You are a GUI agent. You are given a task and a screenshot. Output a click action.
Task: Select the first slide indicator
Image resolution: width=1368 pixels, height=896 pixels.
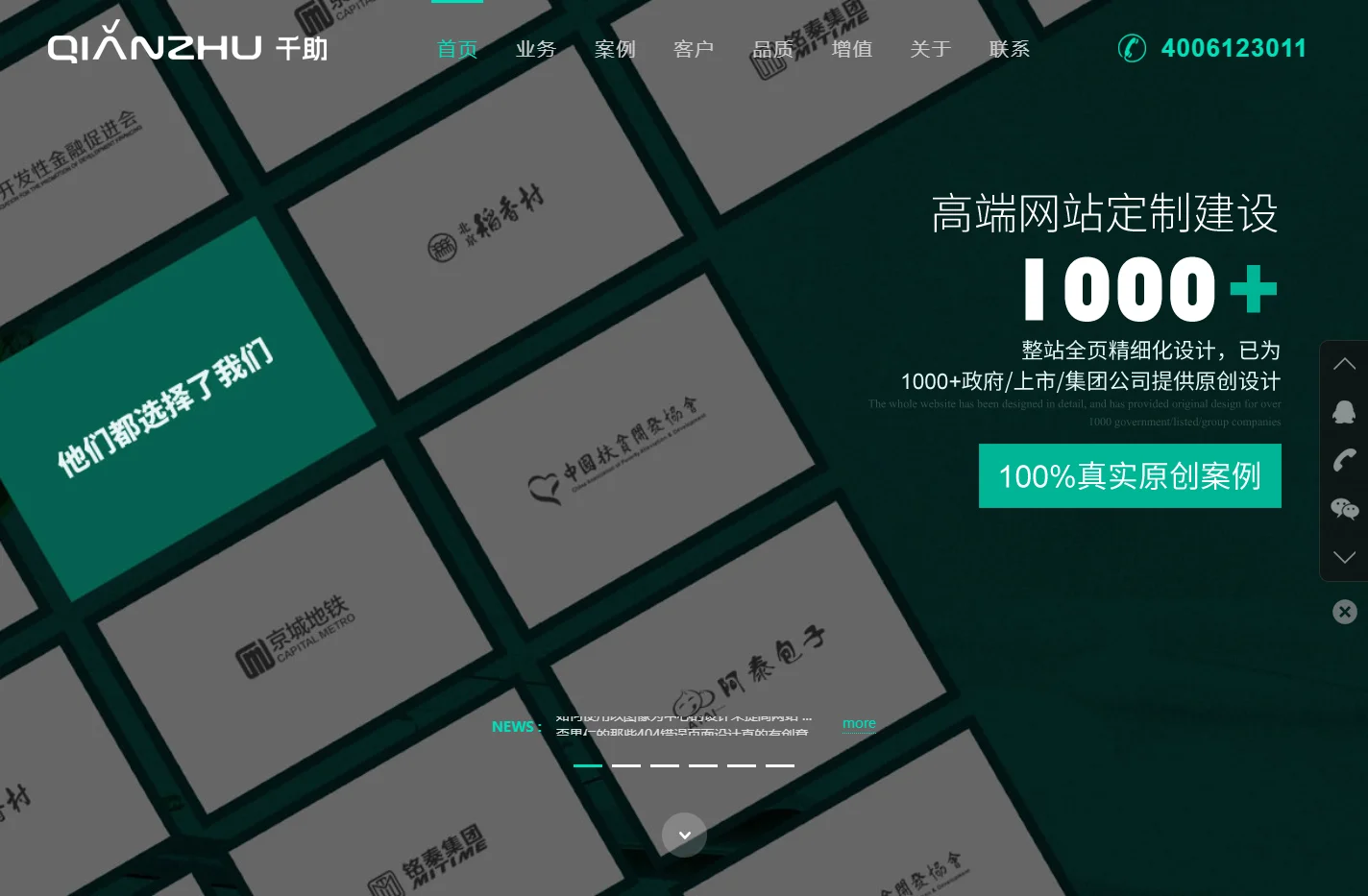pos(588,765)
